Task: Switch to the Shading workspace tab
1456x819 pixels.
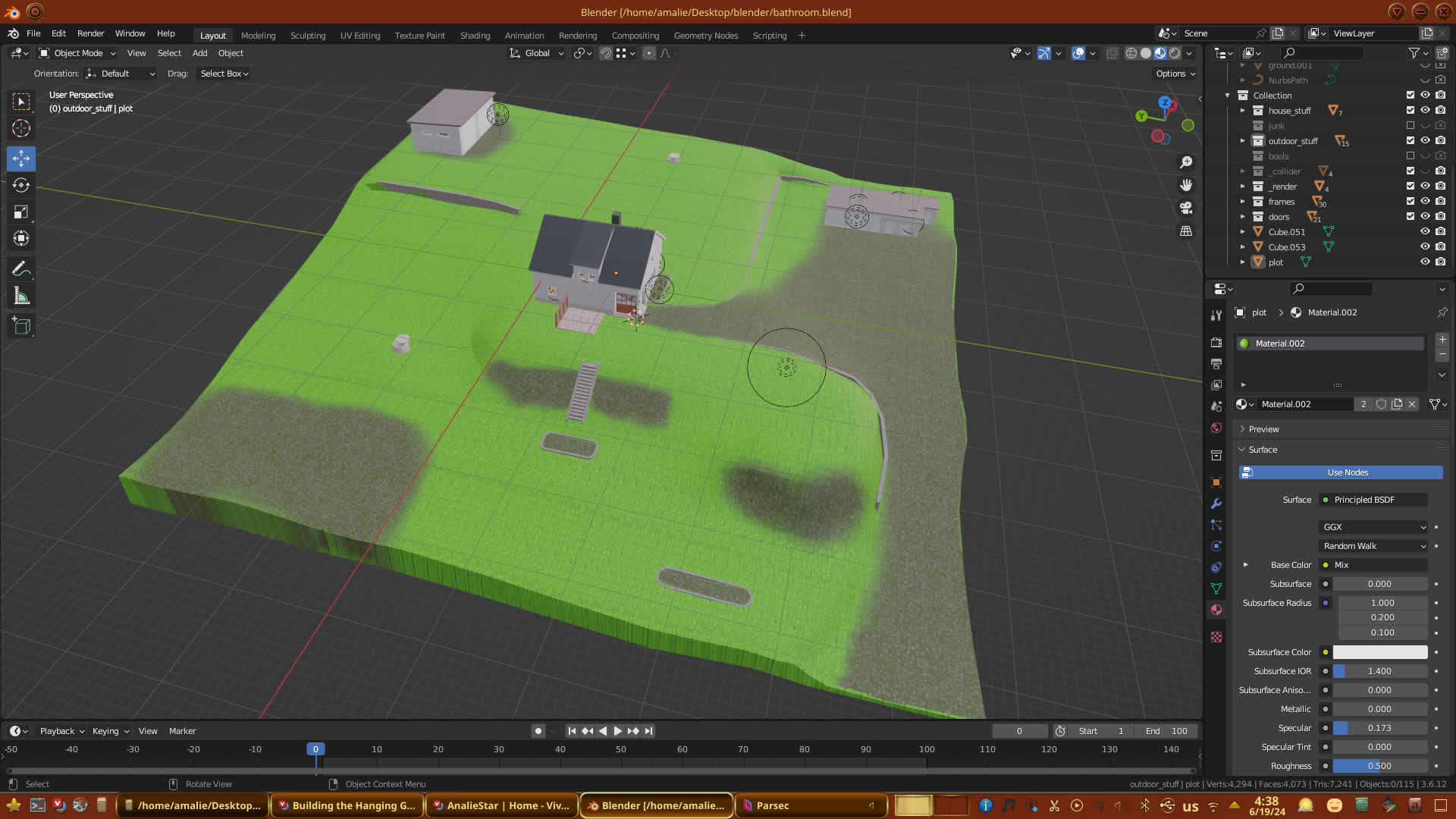Action: [x=475, y=36]
